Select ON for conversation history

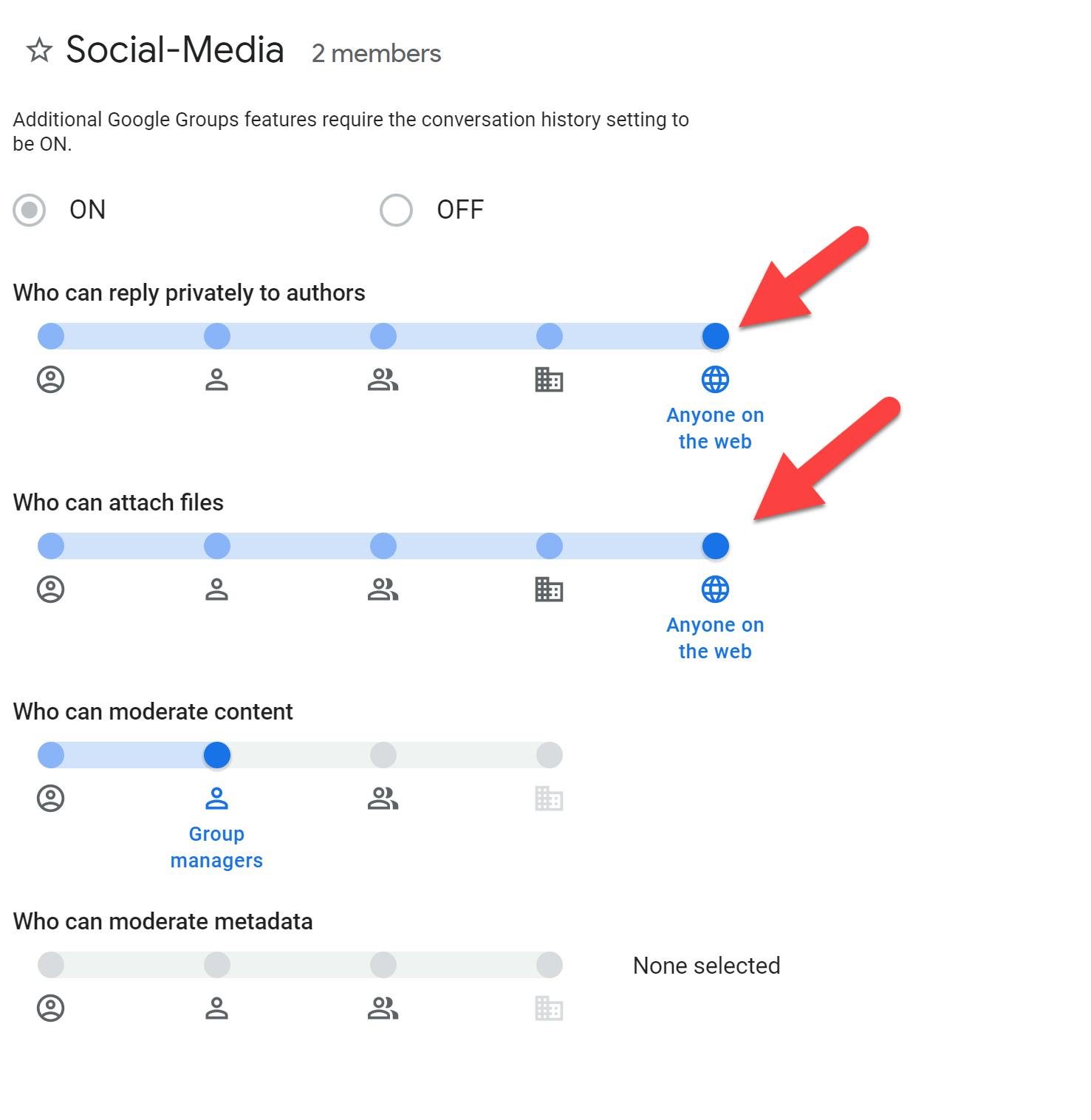30,210
